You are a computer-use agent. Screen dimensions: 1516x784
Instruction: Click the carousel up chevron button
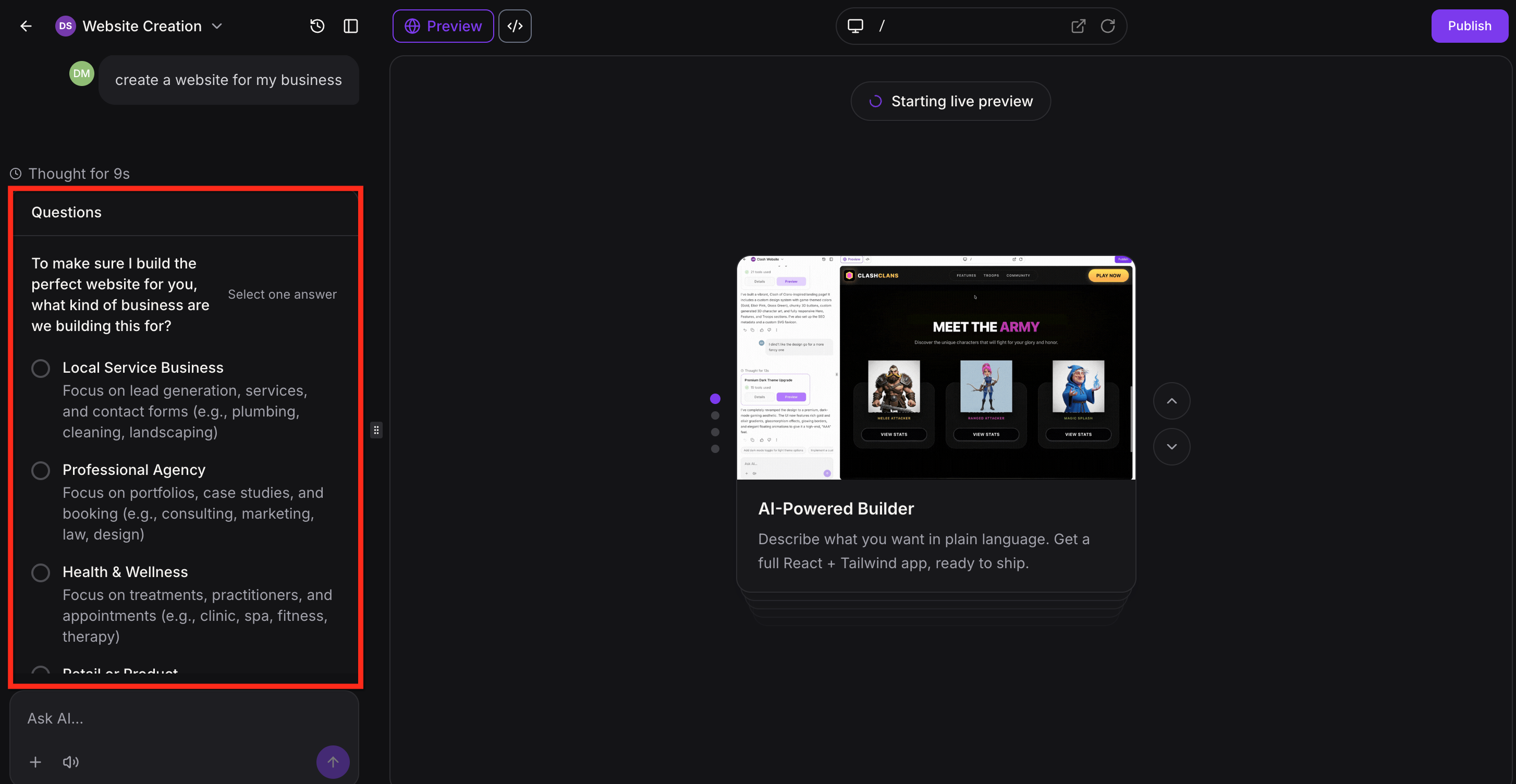[x=1171, y=401]
